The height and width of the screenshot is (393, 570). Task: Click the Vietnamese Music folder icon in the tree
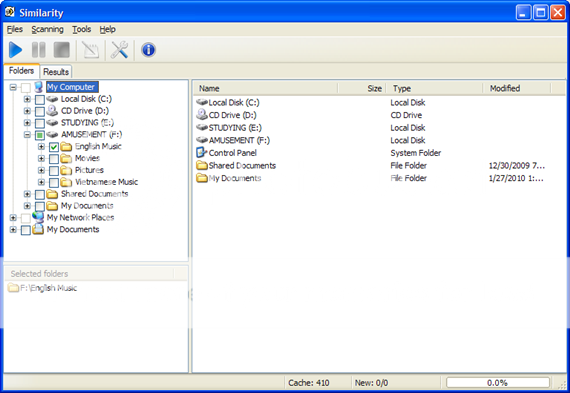point(66,182)
